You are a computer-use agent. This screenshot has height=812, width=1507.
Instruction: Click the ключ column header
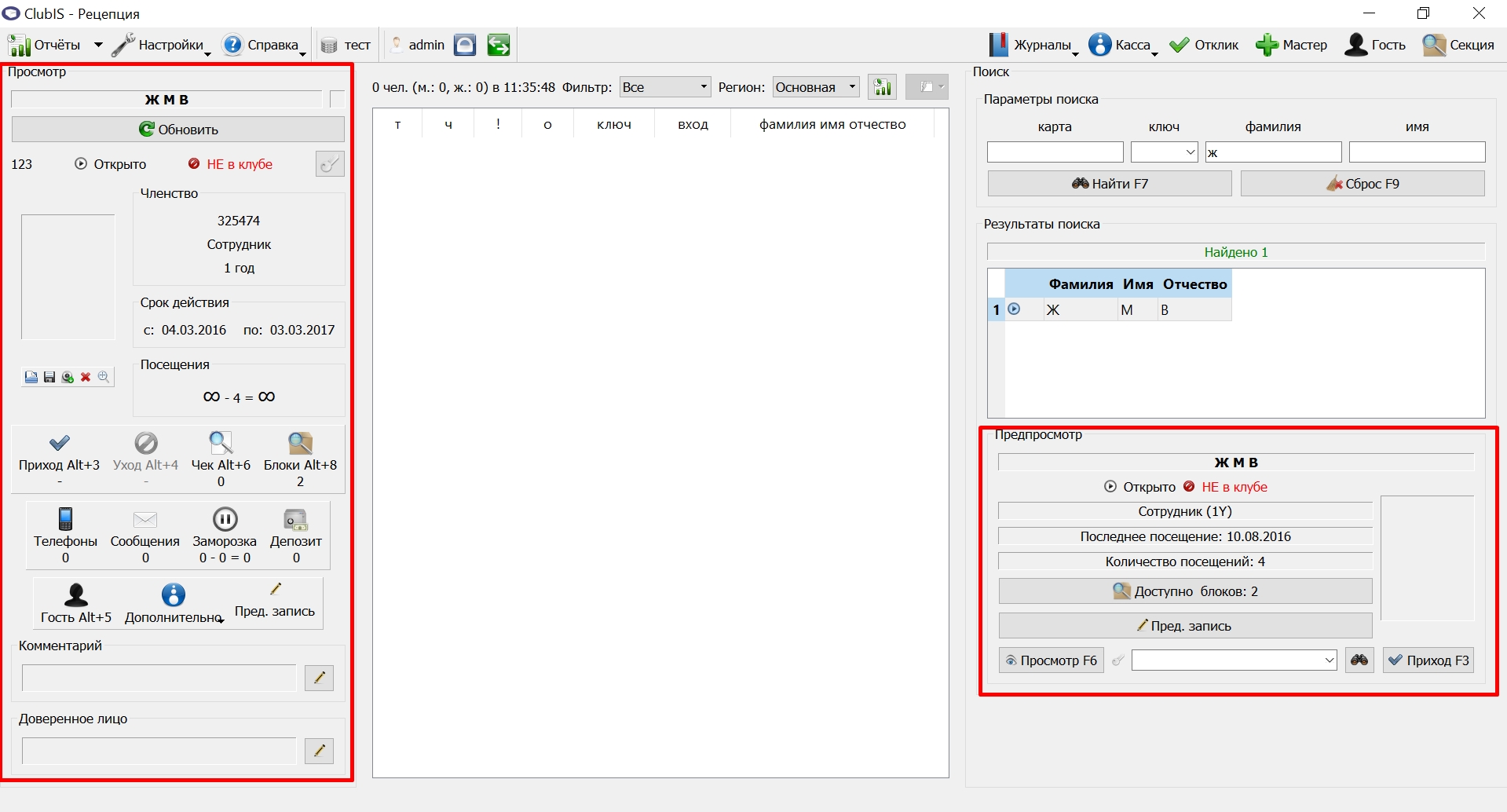(x=614, y=124)
